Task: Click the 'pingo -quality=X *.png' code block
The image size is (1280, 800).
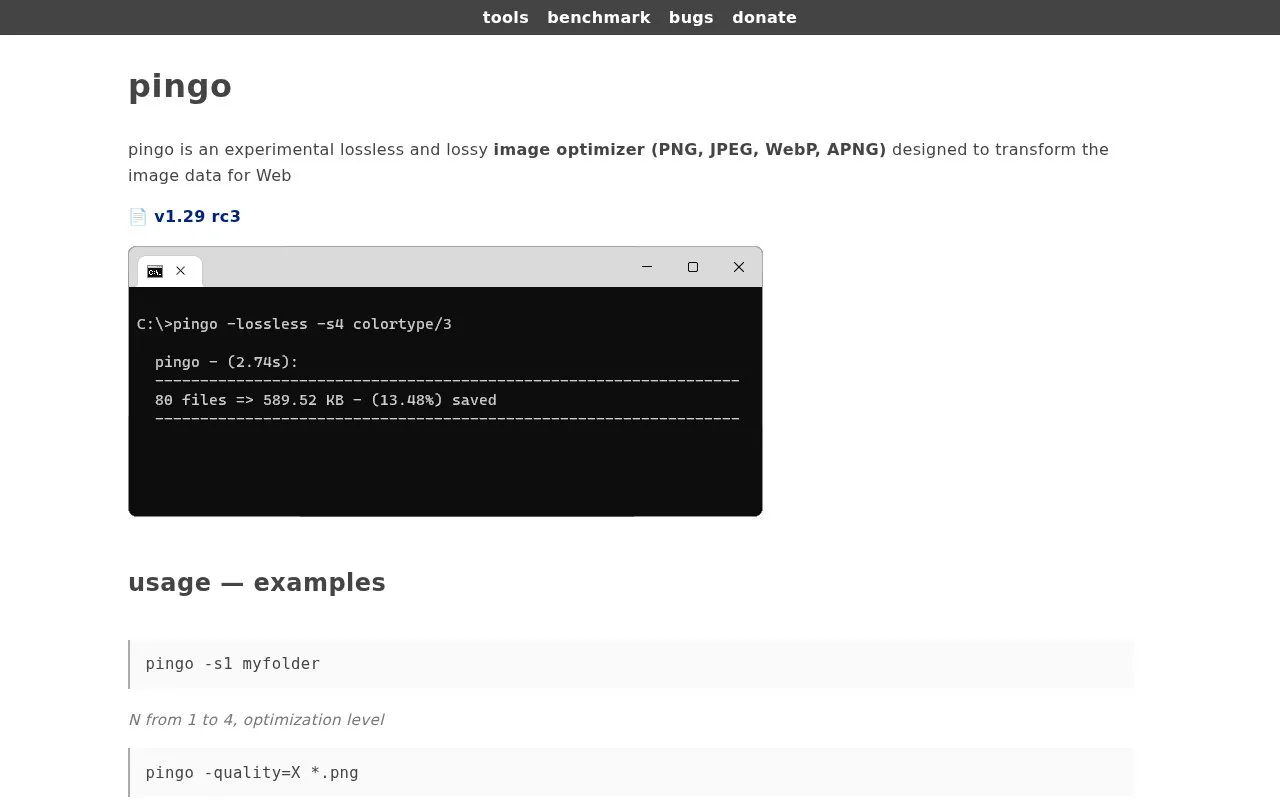Action: (631, 772)
